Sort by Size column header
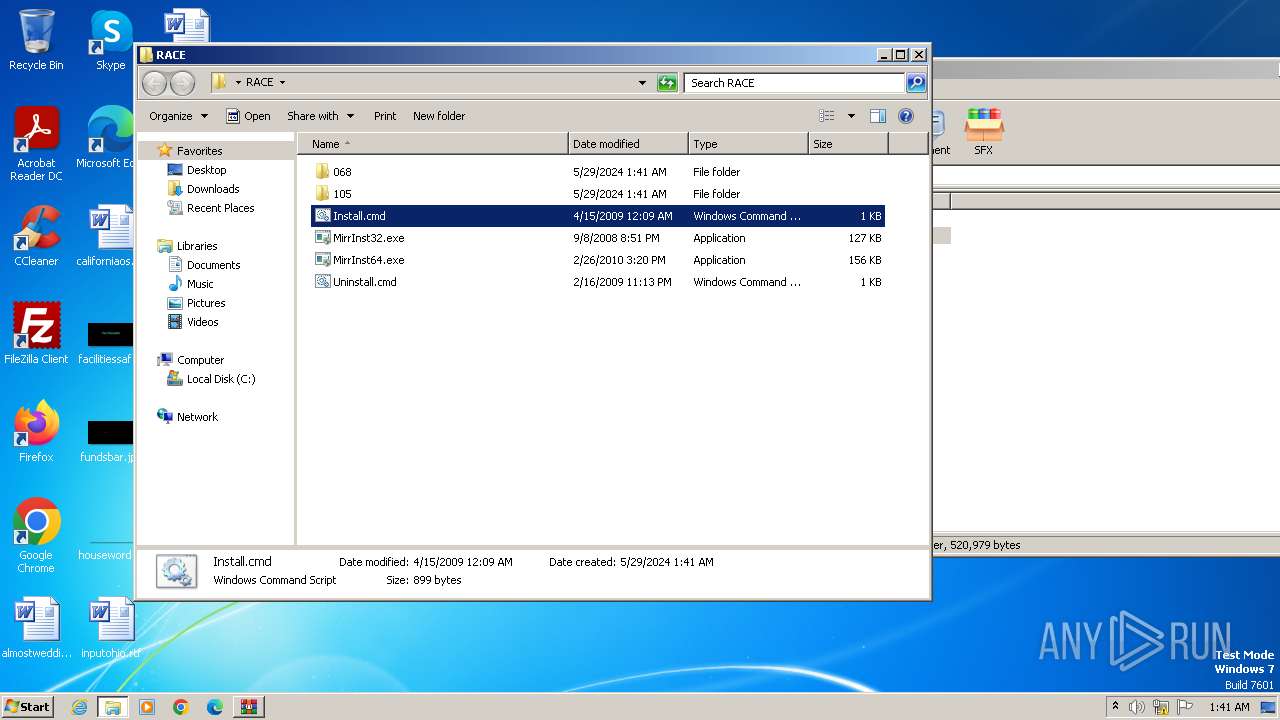The height and width of the screenshot is (720, 1280). click(x=848, y=144)
